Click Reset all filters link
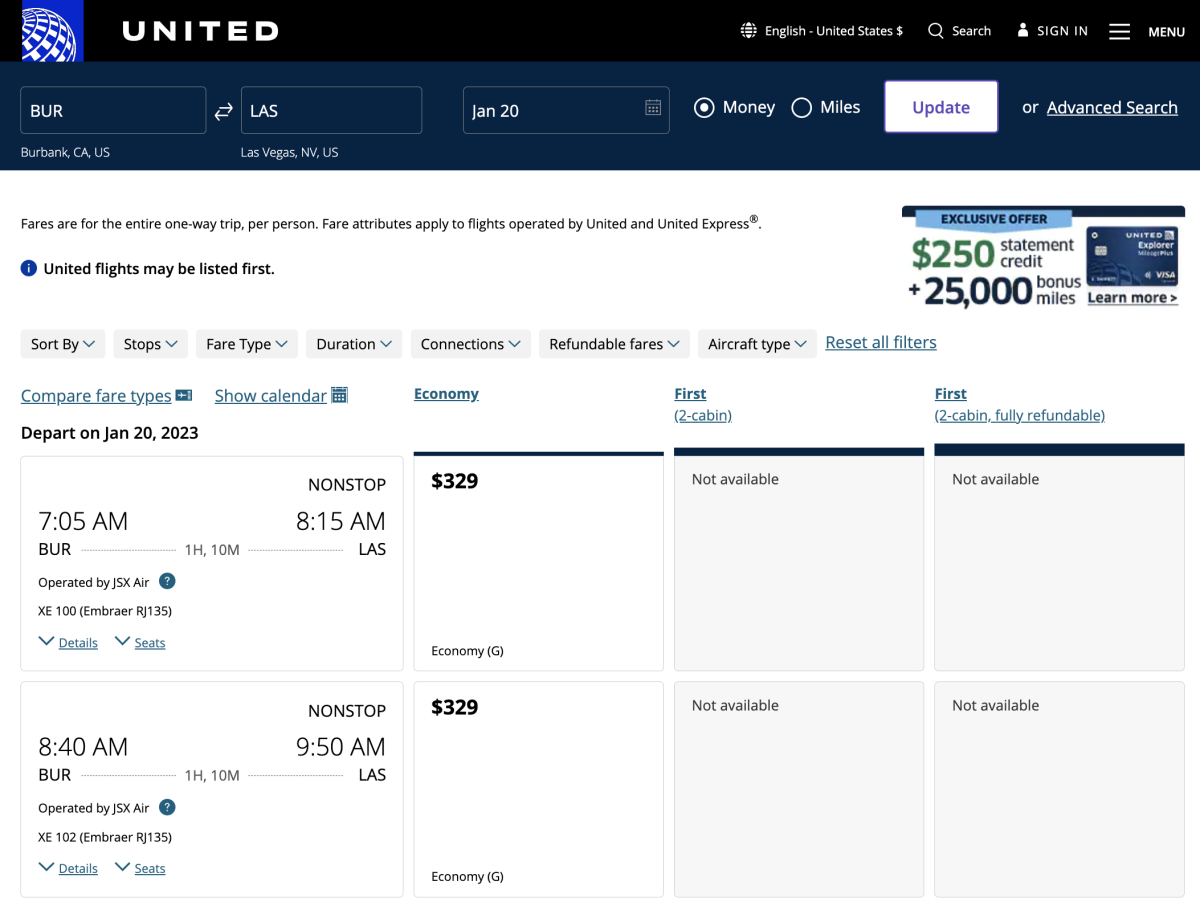The width and height of the screenshot is (1200, 898). (x=881, y=343)
